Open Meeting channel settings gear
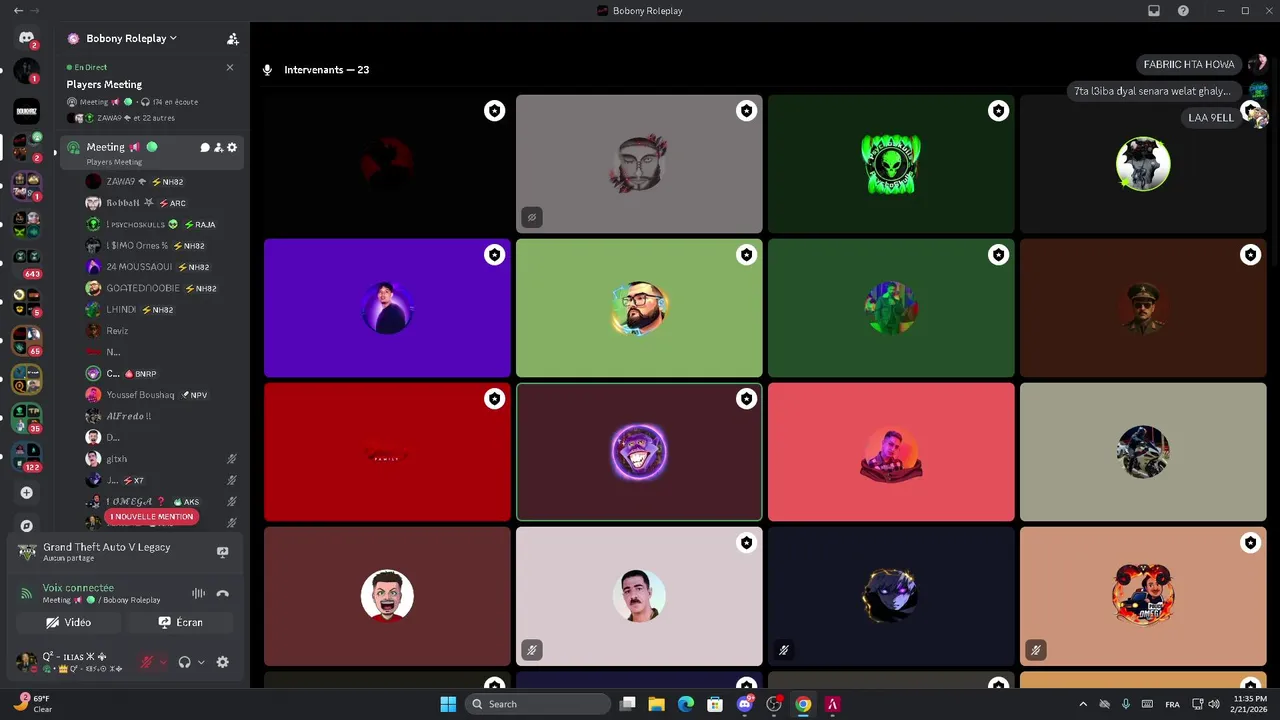 pos(232,148)
